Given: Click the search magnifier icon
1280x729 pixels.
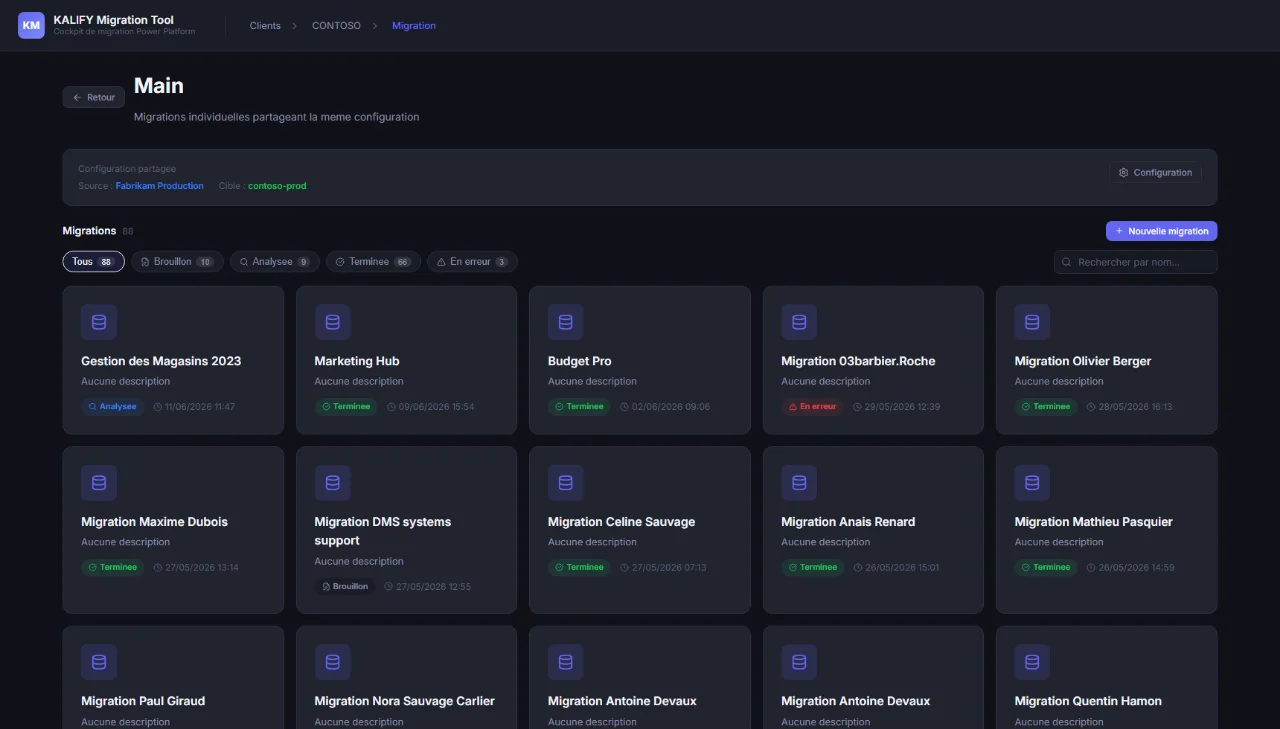Looking at the screenshot, I should pos(1068,262).
